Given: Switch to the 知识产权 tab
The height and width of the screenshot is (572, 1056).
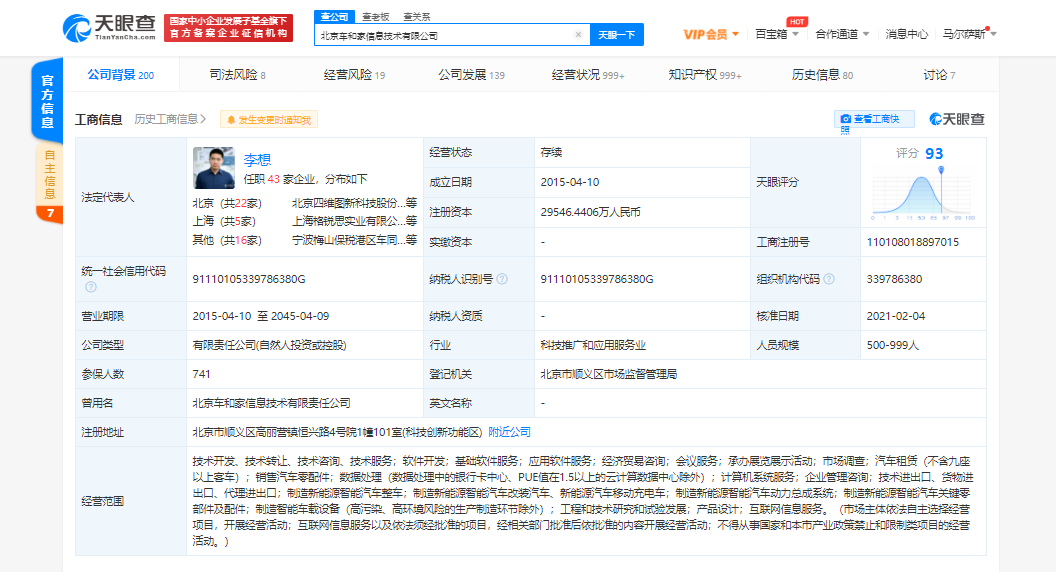Looking at the screenshot, I should (704, 75).
